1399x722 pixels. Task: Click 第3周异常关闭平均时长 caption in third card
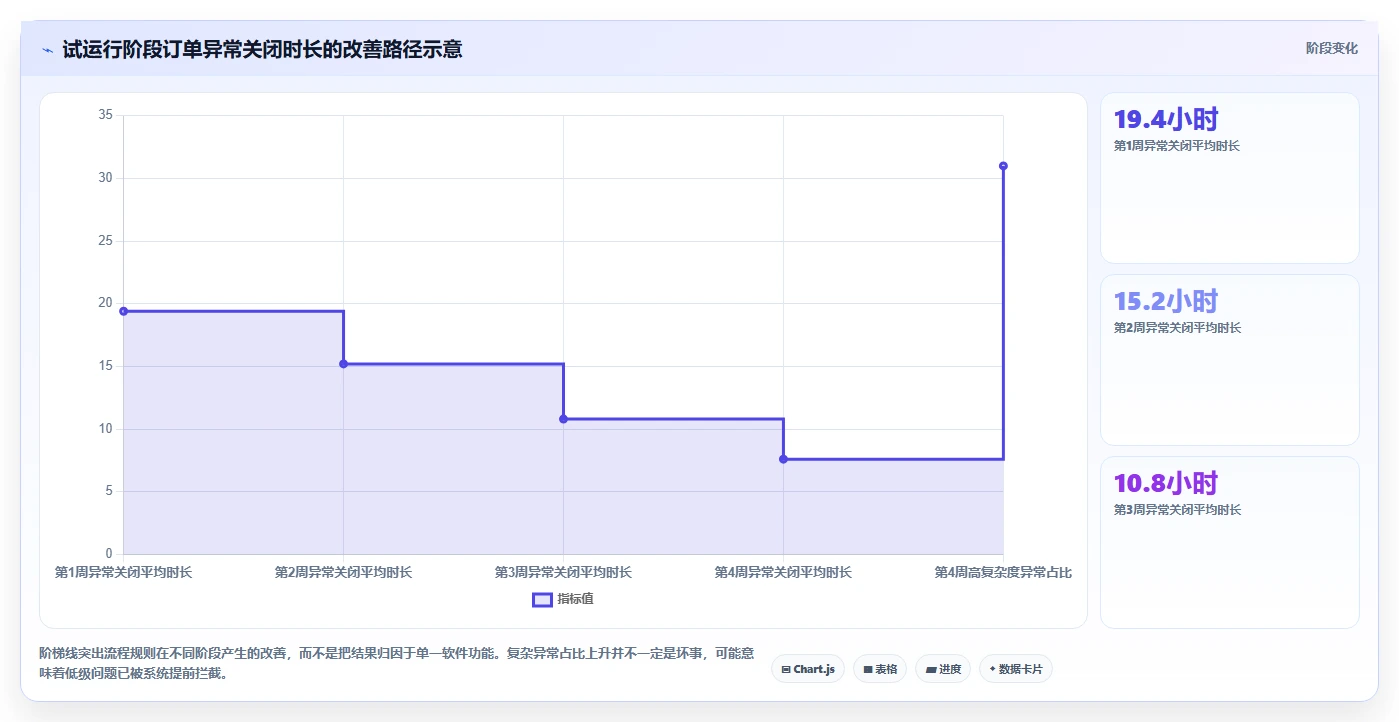coord(1177,510)
